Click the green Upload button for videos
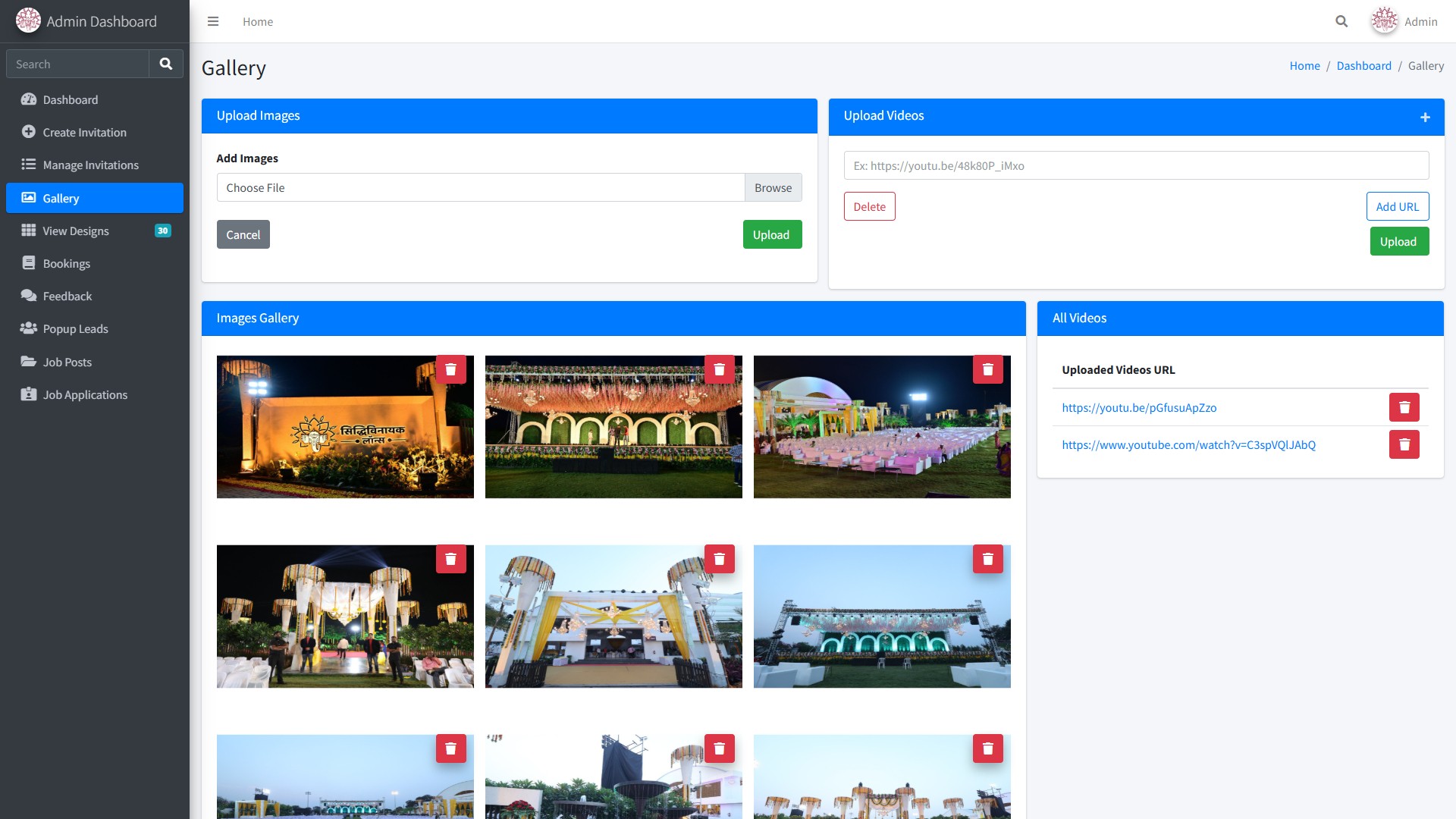 click(1398, 241)
